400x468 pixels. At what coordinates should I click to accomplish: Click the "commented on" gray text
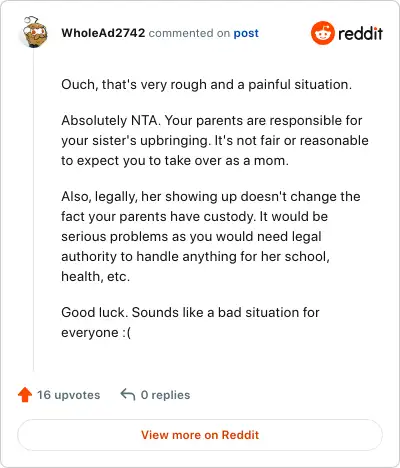pos(189,33)
